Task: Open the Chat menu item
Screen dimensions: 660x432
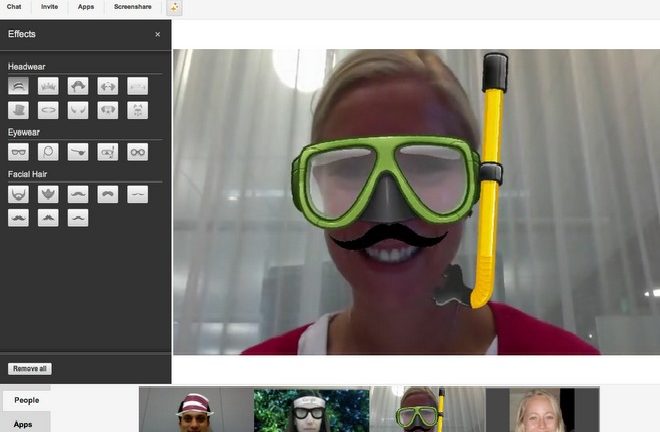Action: click(x=15, y=8)
